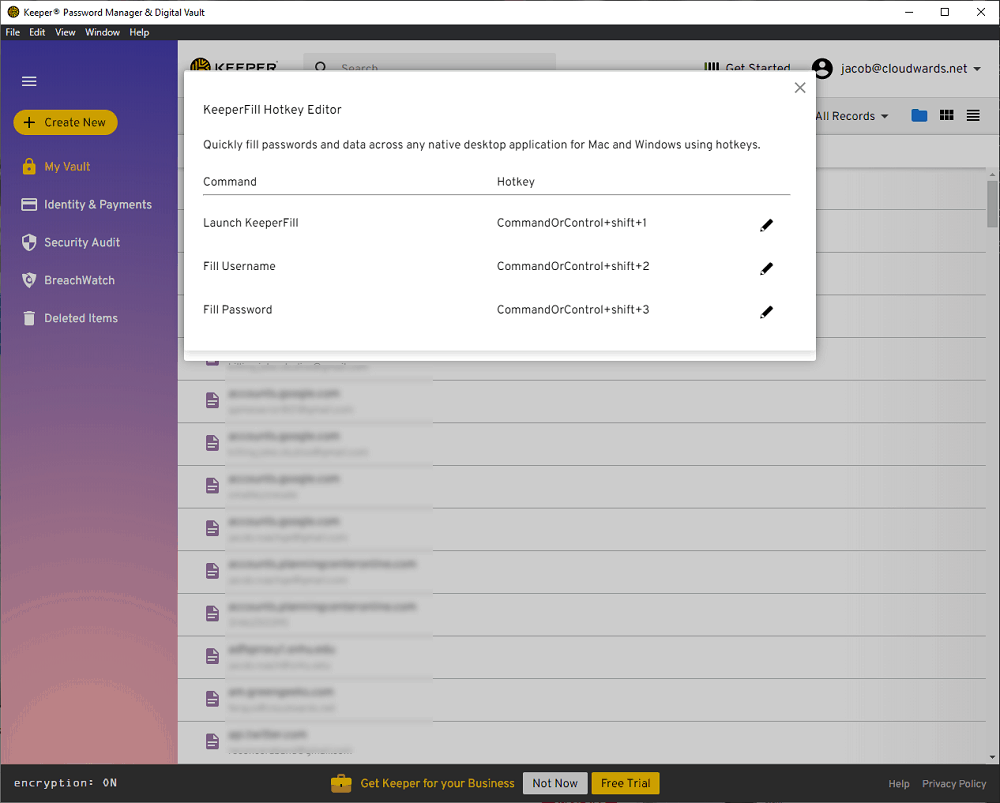Switch to grid view
Screen dimensions: 1000x803
946,115
